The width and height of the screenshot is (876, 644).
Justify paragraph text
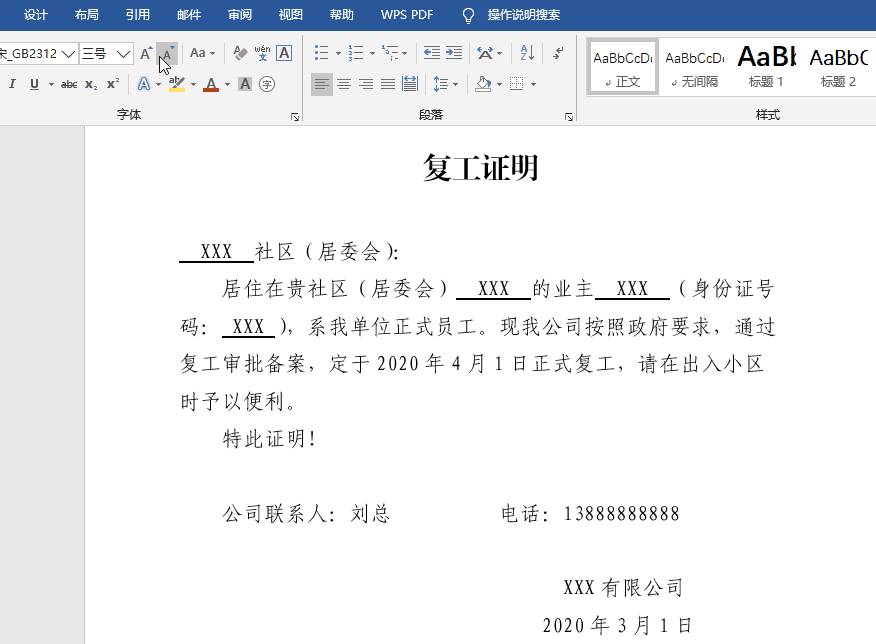click(x=388, y=84)
